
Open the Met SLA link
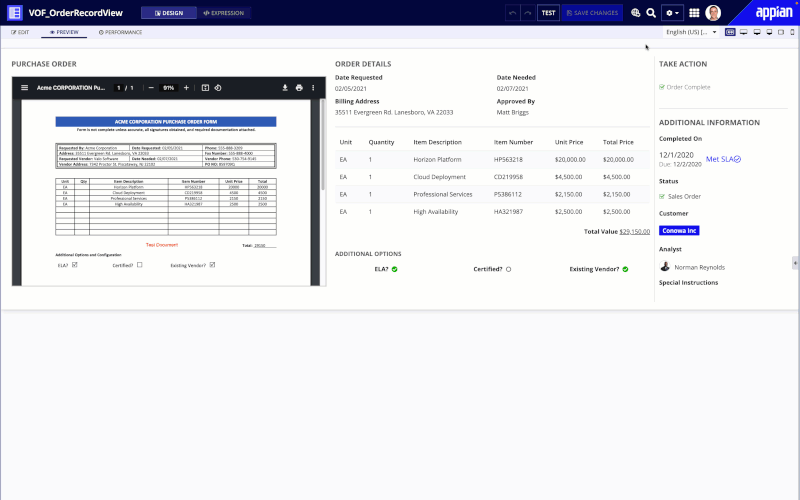click(719, 159)
